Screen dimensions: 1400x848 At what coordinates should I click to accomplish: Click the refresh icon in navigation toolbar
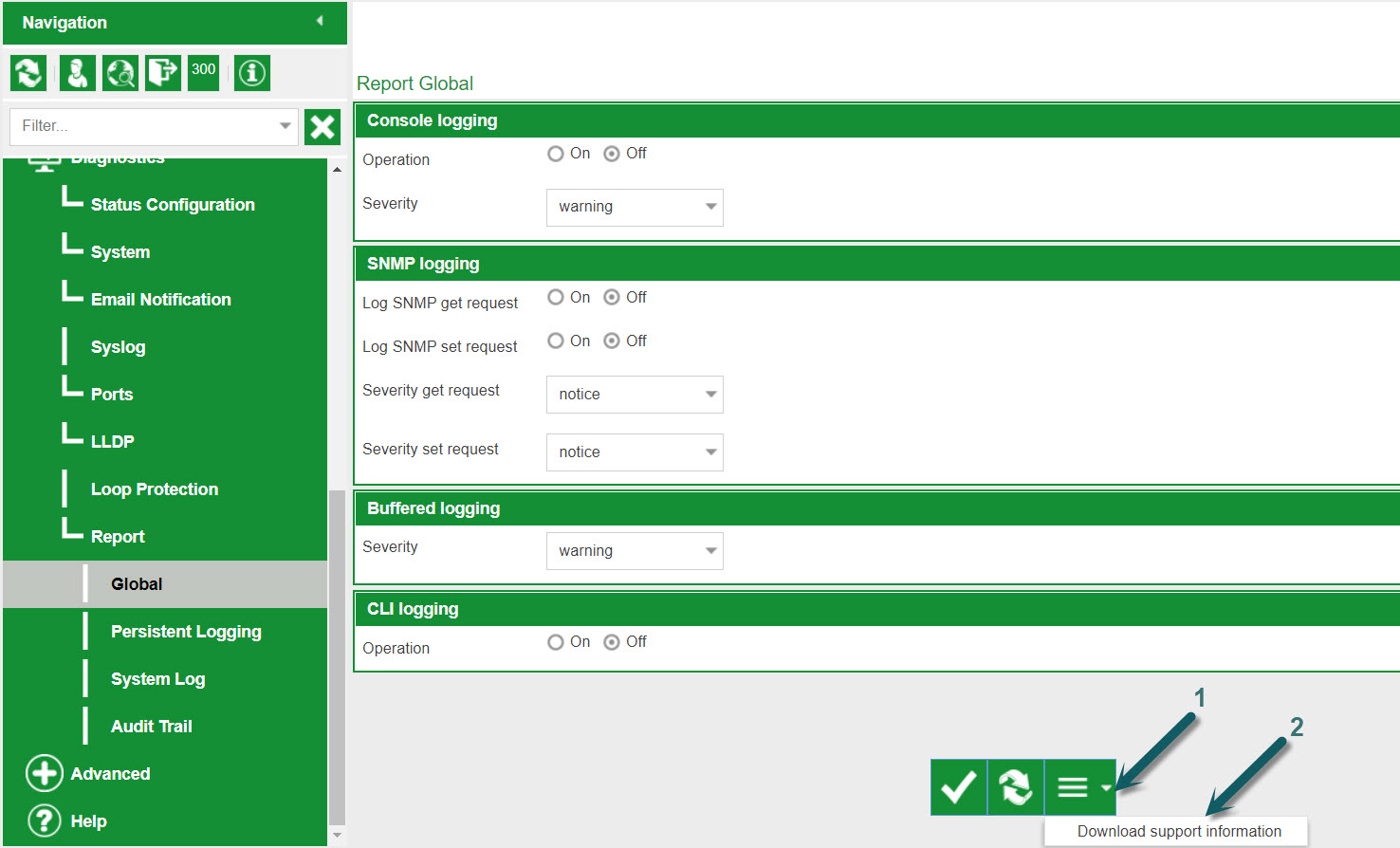(x=28, y=73)
